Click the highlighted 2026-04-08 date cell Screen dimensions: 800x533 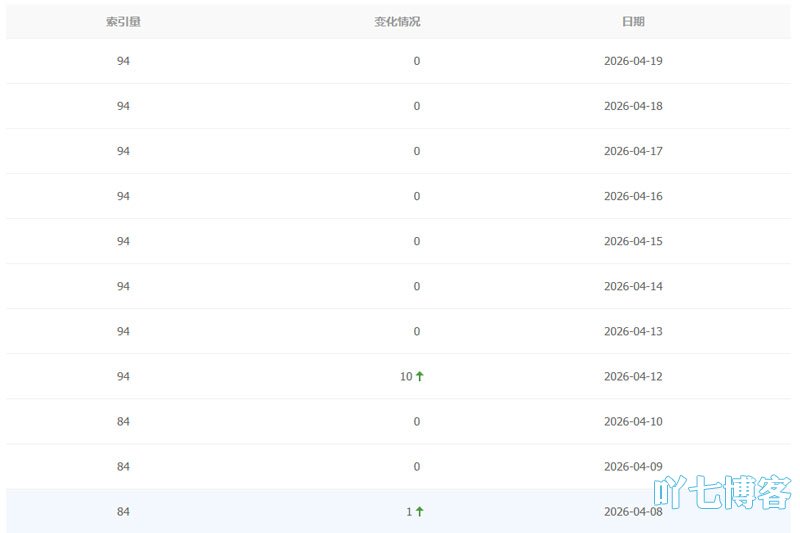(633, 511)
